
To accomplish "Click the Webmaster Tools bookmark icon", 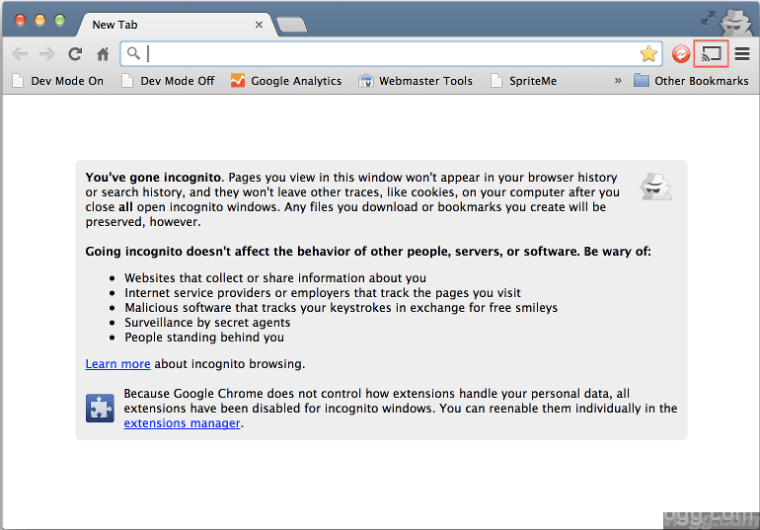I will [x=365, y=81].
